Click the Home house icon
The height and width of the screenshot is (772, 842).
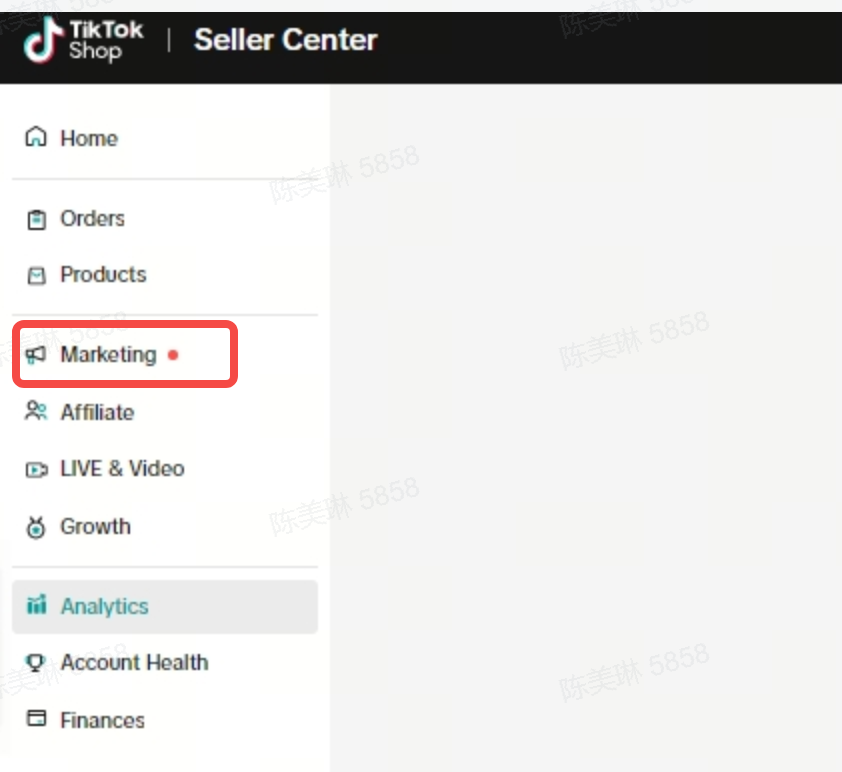(36, 137)
